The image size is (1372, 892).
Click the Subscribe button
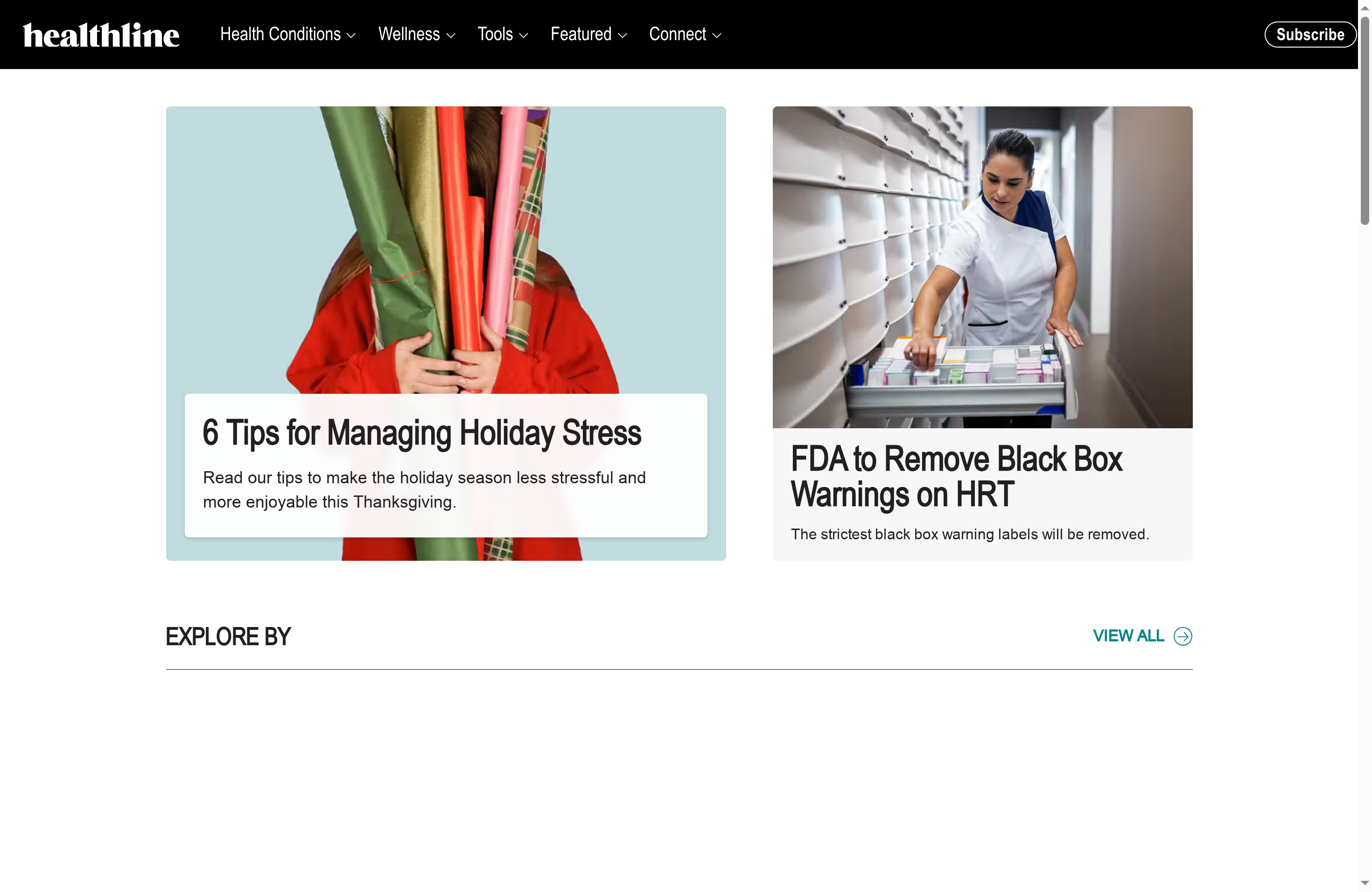(1310, 34)
